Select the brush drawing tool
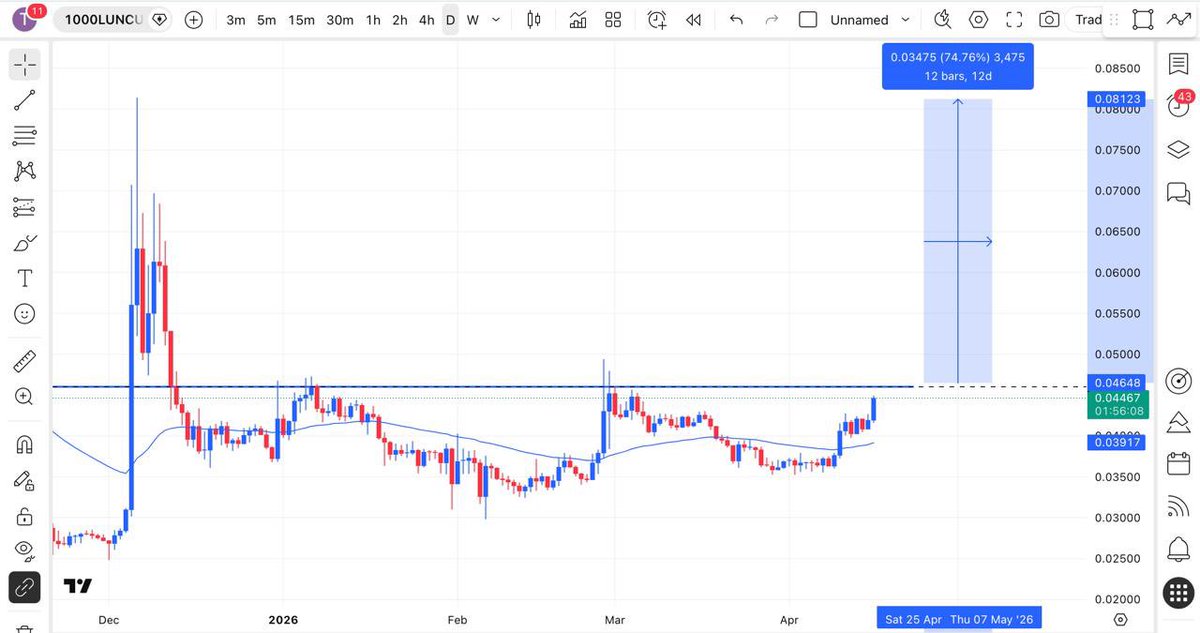Image resolution: width=1200 pixels, height=633 pixels. tap(25, 242)
